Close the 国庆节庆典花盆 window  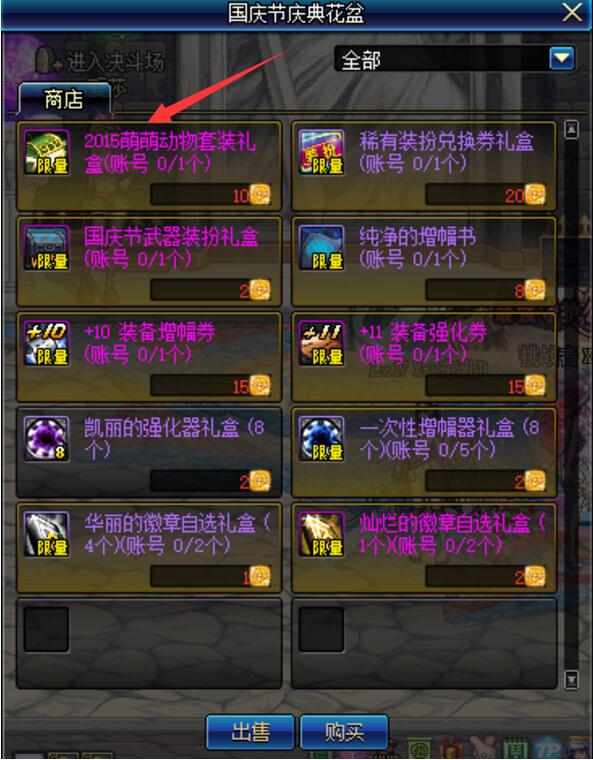point(572,13)
